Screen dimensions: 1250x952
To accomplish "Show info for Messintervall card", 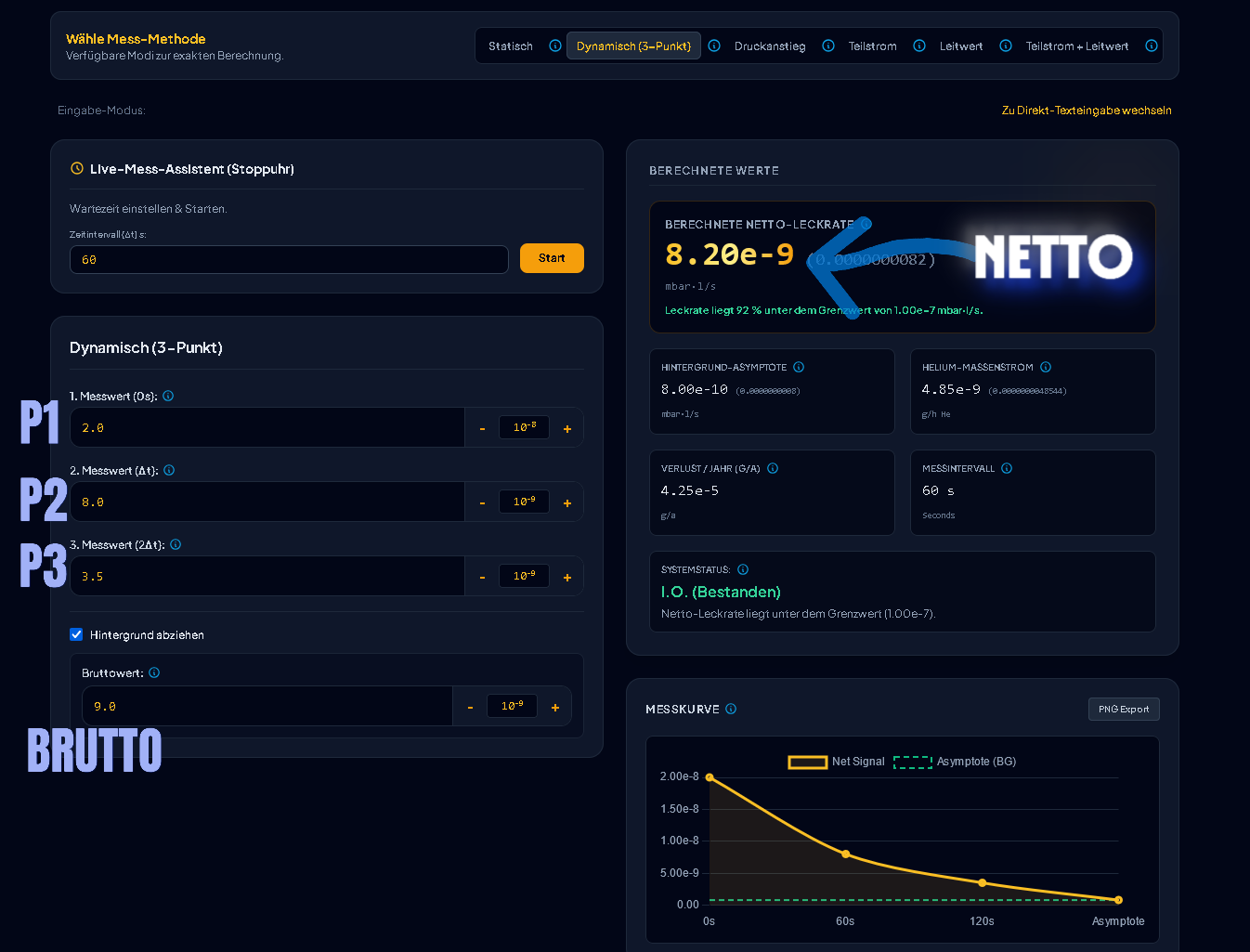I will click(x=1007, y=468).
